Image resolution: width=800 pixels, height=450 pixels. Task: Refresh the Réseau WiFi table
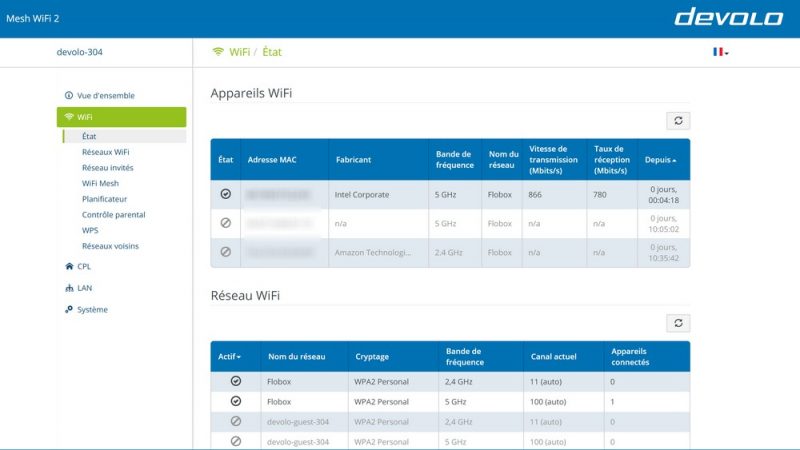click(678, 323)
